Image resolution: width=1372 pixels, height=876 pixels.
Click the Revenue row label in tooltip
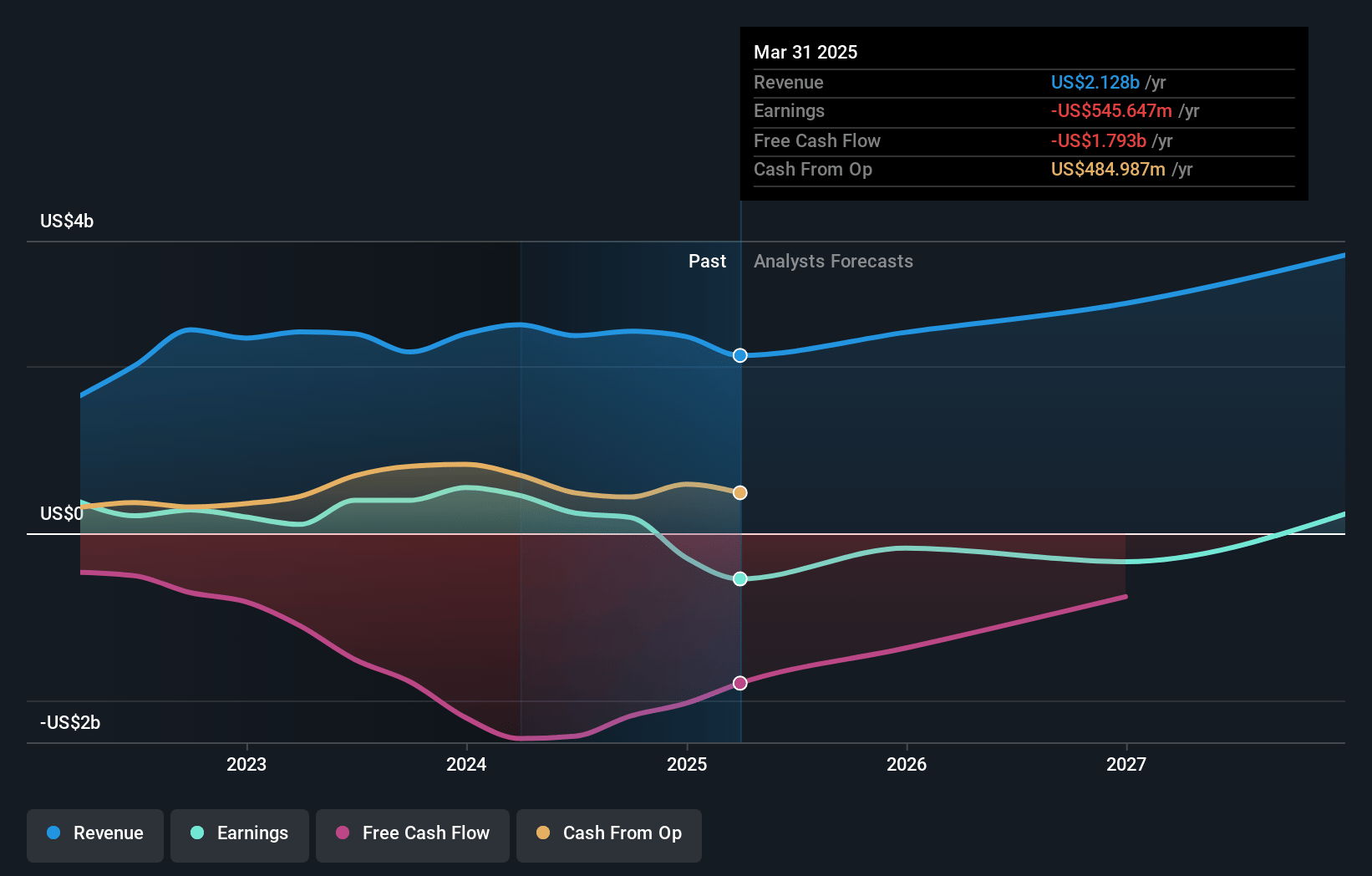tap(788, 82)
